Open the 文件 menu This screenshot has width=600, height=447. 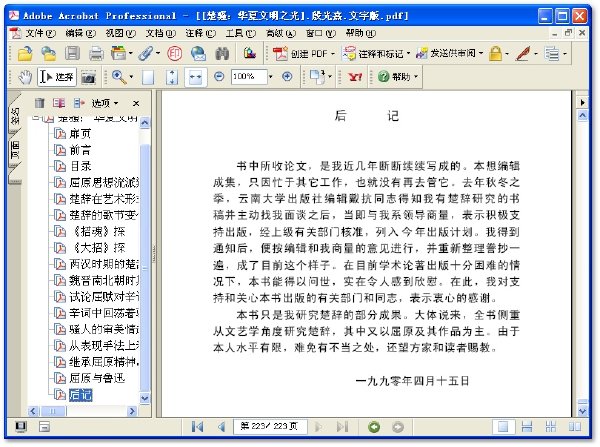(x=40, y=34)
